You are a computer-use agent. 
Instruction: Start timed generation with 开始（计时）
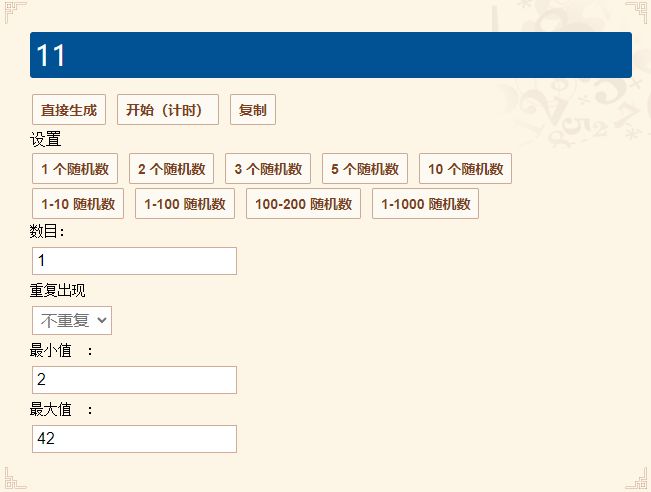(x=168, y=110)
